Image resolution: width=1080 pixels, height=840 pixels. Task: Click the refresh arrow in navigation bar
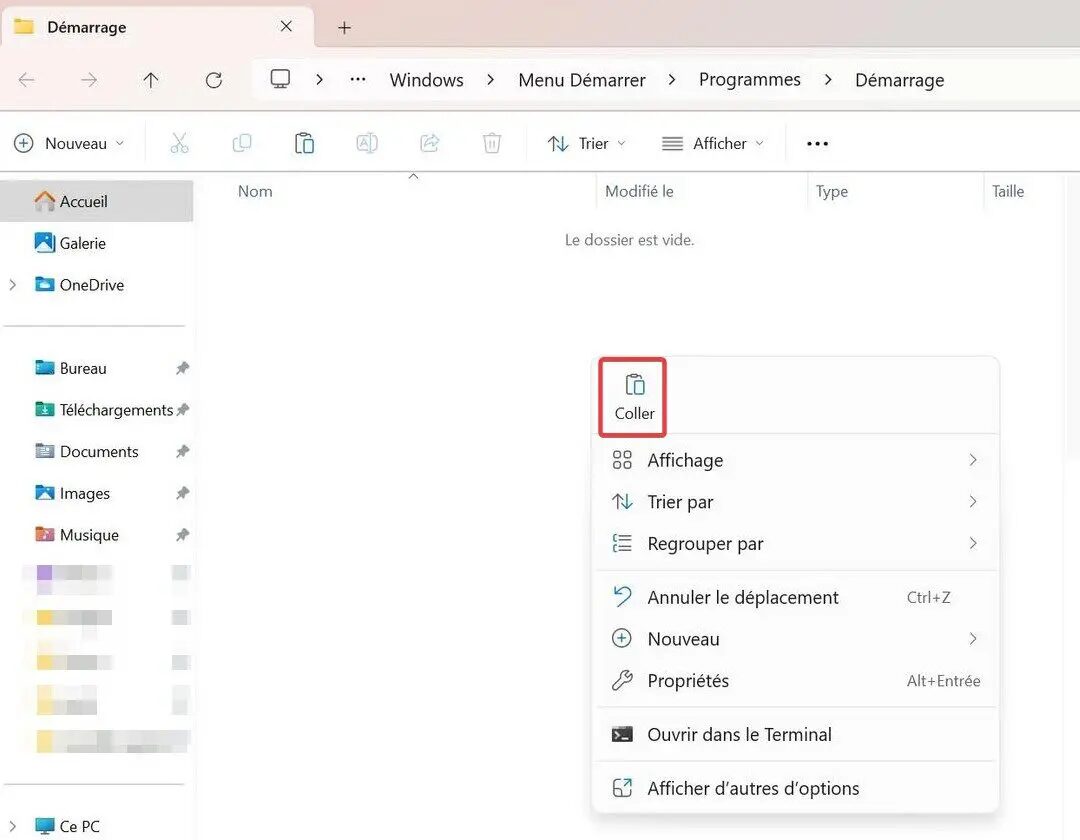pos(214,80)
